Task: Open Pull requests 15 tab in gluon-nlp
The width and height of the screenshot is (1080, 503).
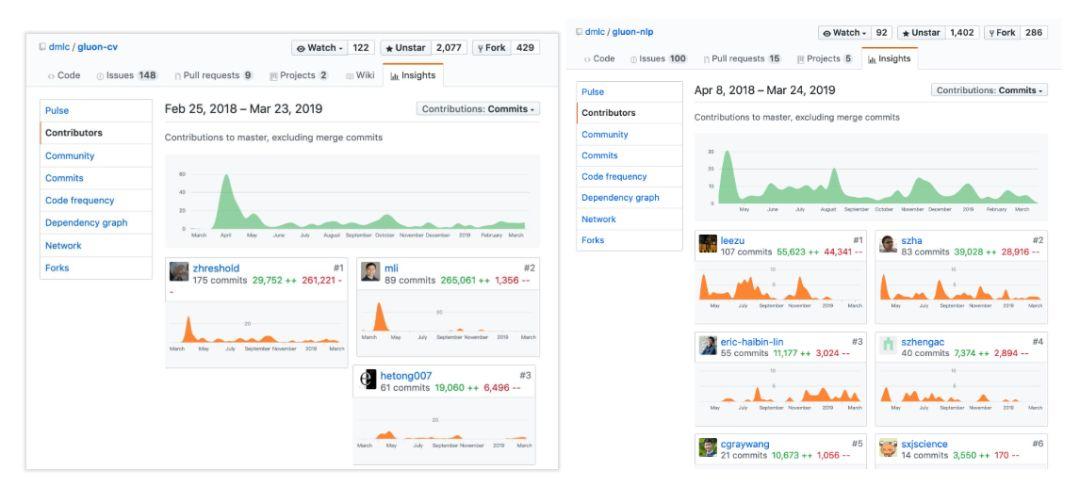Action: (x=742, y=59)
